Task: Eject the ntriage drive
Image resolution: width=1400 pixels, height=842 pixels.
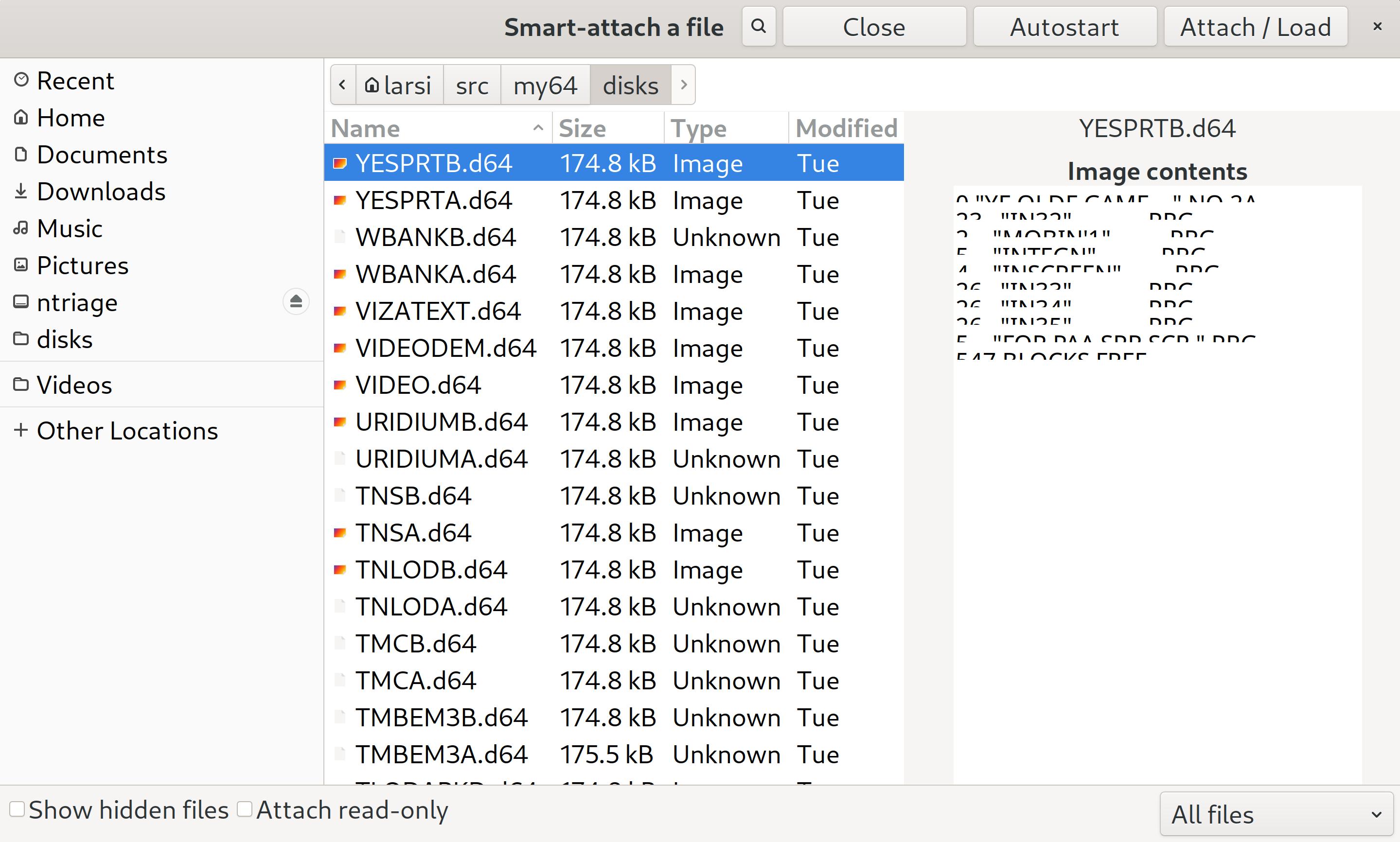Action: [x=296, y=301]
